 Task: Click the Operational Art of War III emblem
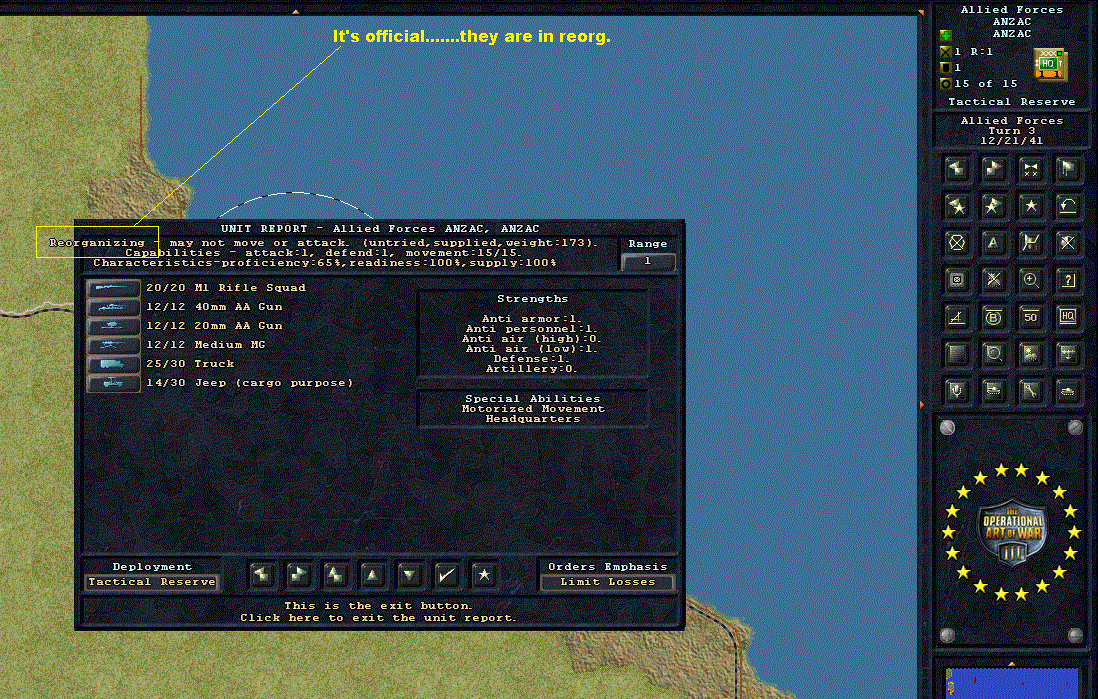coord(1012,532)
